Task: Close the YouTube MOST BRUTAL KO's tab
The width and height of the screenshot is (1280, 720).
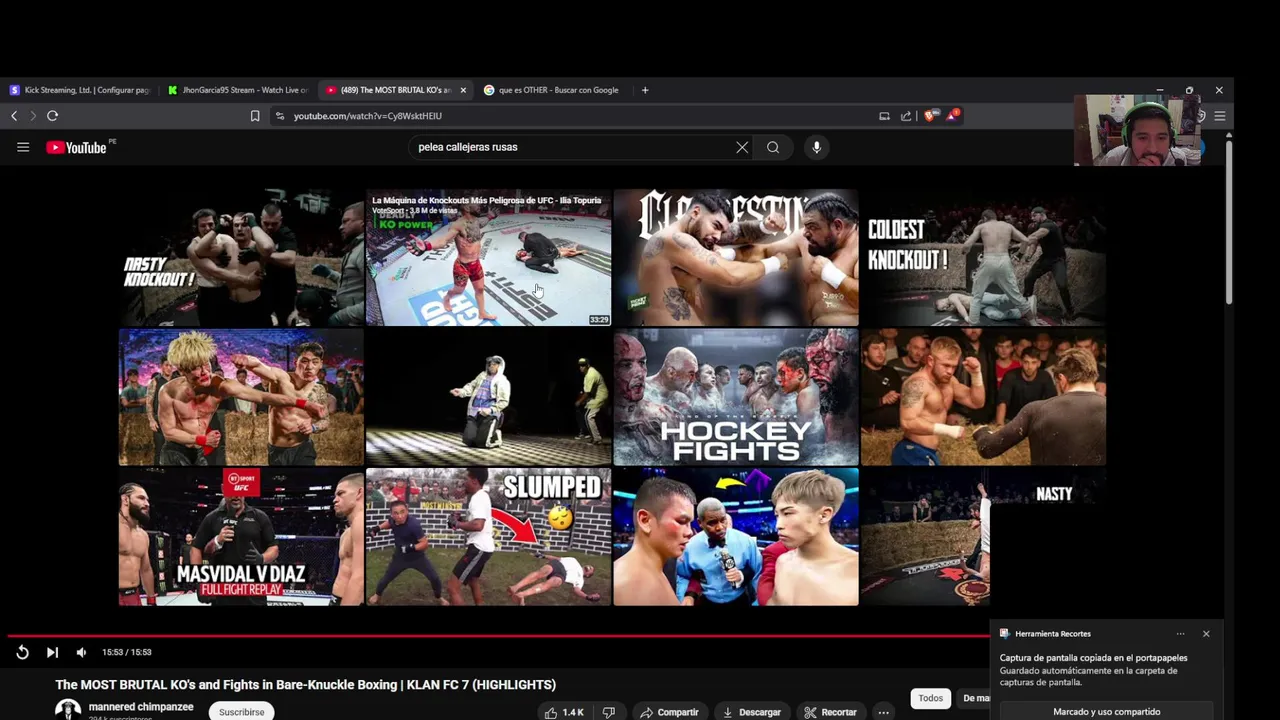Action: tap(463, 90)
